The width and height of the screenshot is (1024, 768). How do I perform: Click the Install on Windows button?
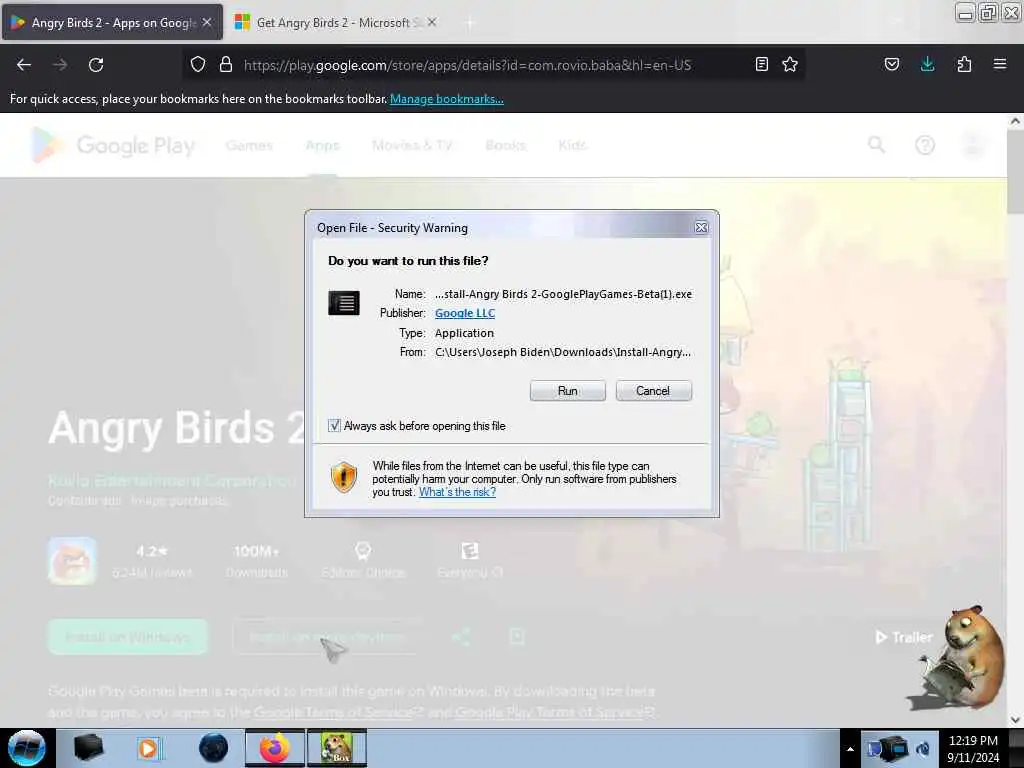pyautogui.click(x=128, y=637)
